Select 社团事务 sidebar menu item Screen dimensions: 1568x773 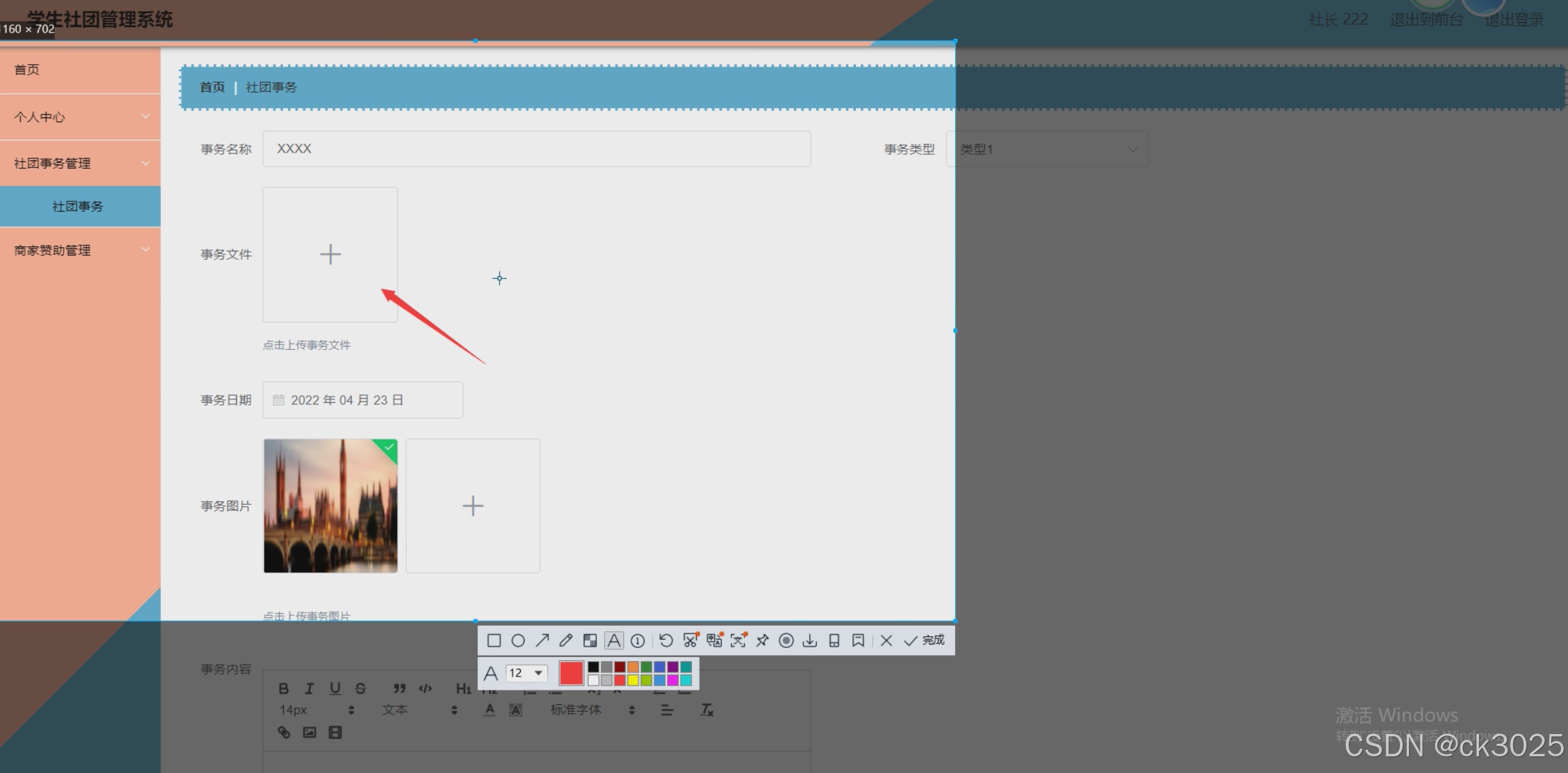[x=78, y=206]
